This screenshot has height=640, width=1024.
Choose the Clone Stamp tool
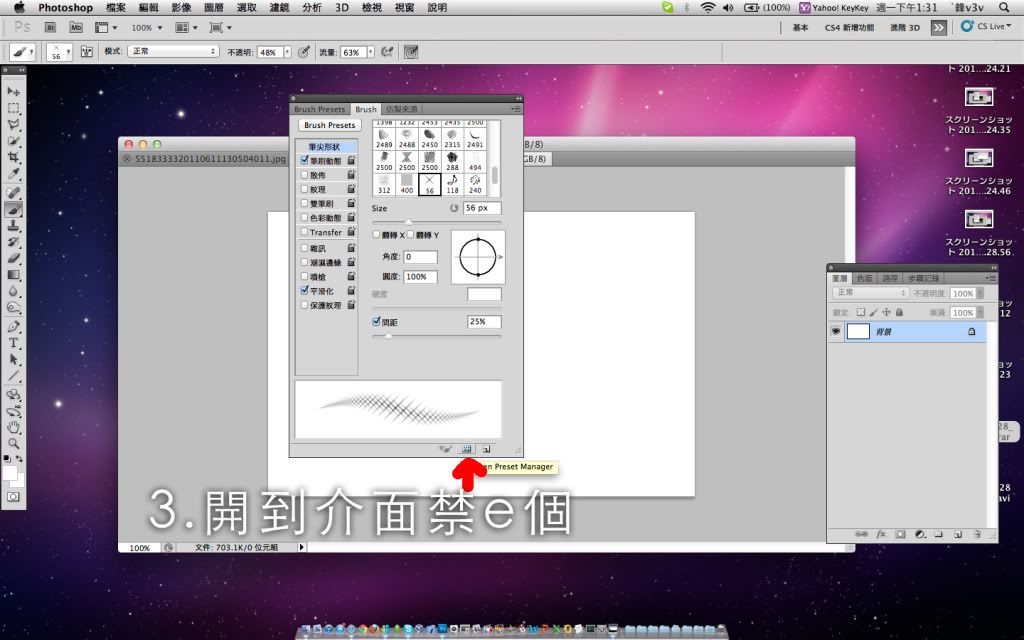point(14,225)
